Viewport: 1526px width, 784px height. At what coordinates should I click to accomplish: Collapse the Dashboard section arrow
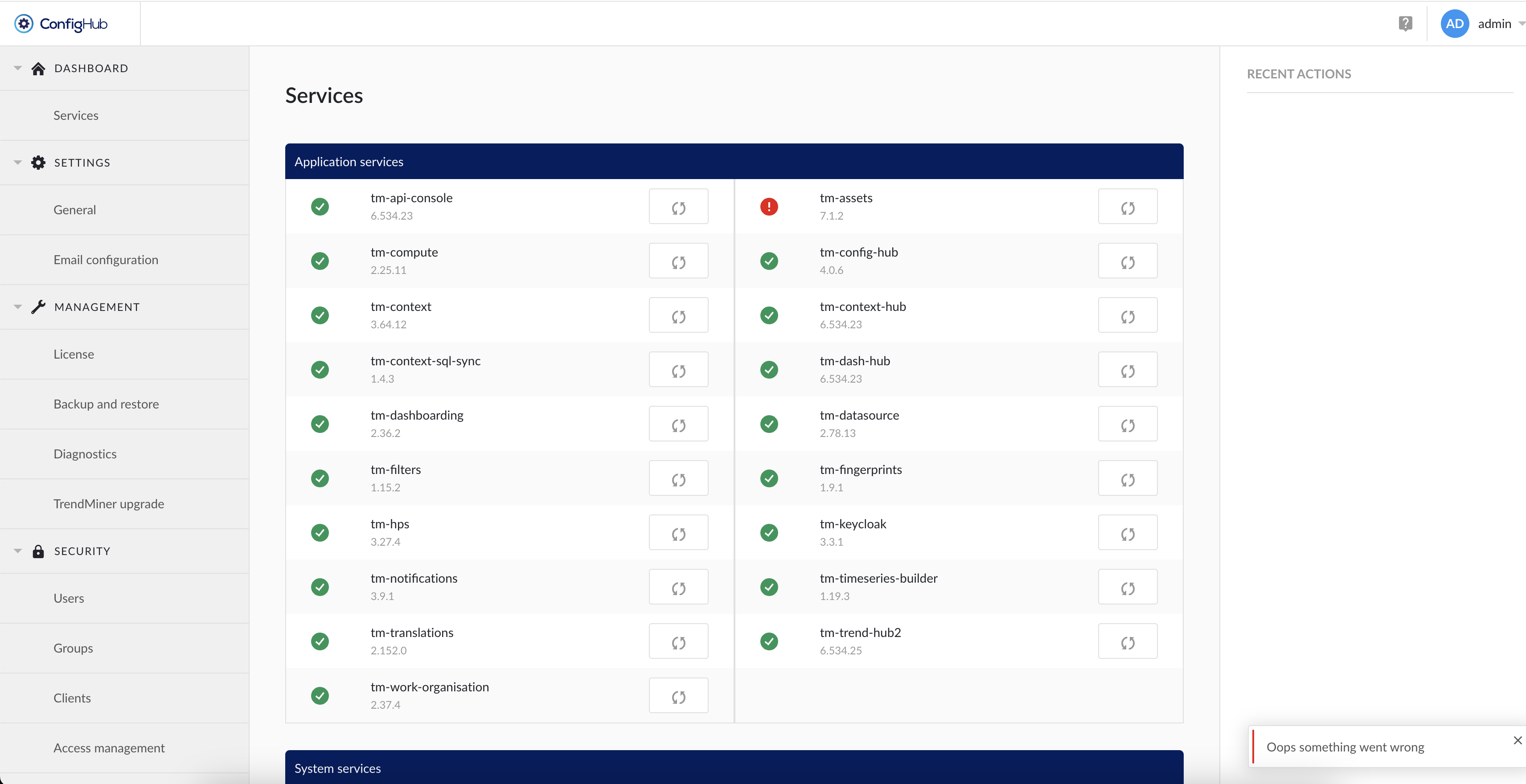pyautogui.click(x=18, y=69)
